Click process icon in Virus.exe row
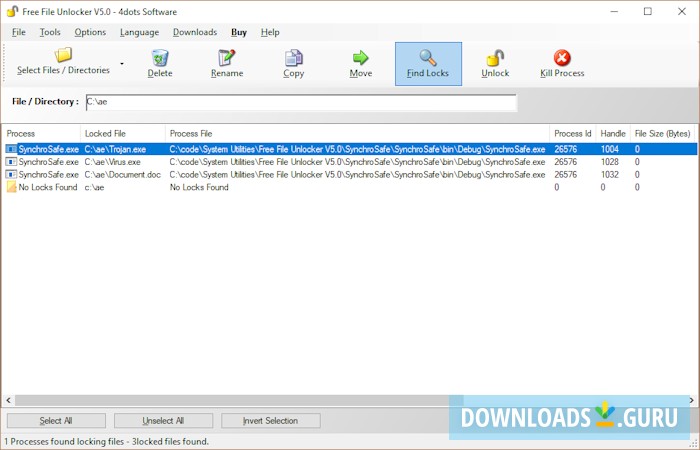700x450 pixels. pos(11,162)
